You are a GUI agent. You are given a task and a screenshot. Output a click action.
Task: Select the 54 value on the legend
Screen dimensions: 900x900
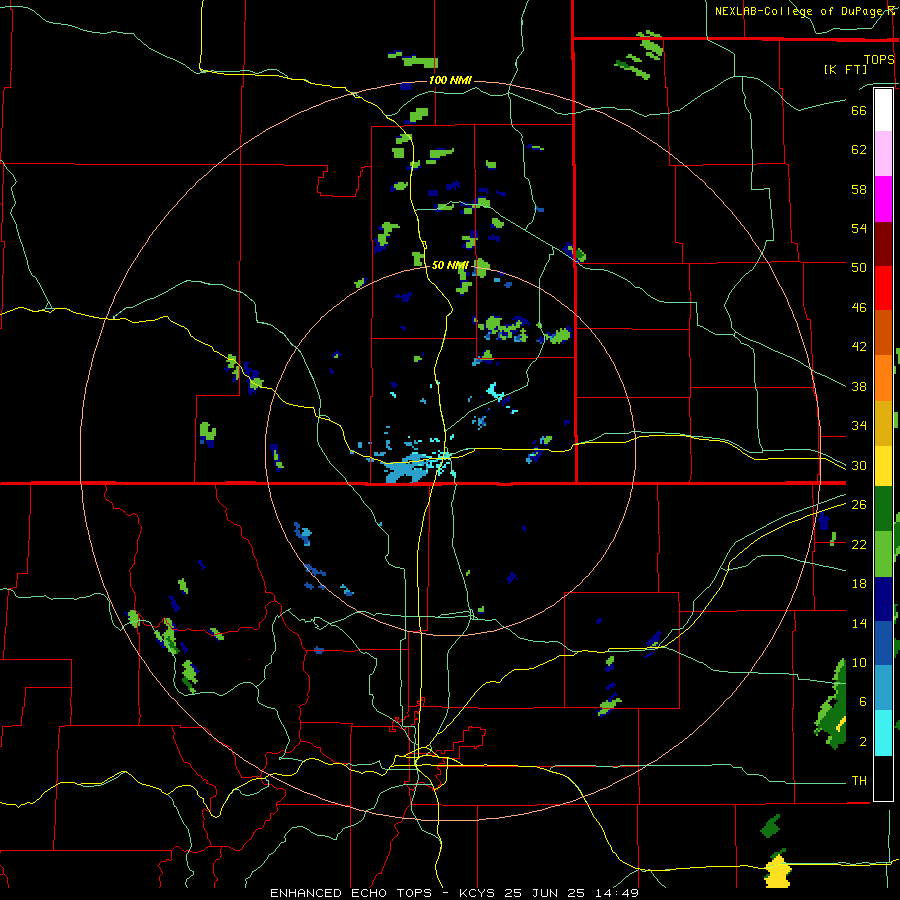click(x=859, y=228)
